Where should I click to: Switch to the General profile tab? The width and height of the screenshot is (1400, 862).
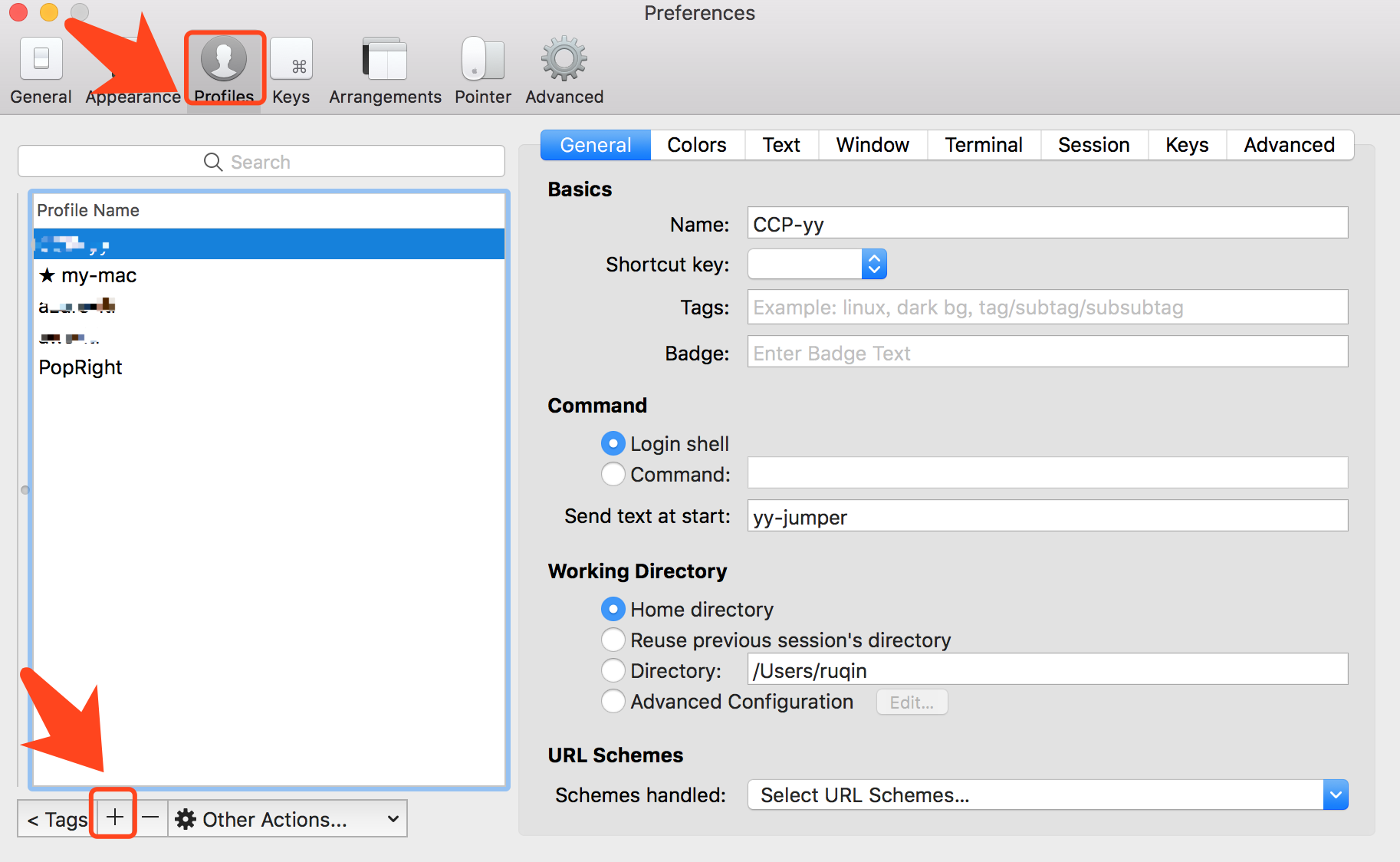[x=596, y=145]
